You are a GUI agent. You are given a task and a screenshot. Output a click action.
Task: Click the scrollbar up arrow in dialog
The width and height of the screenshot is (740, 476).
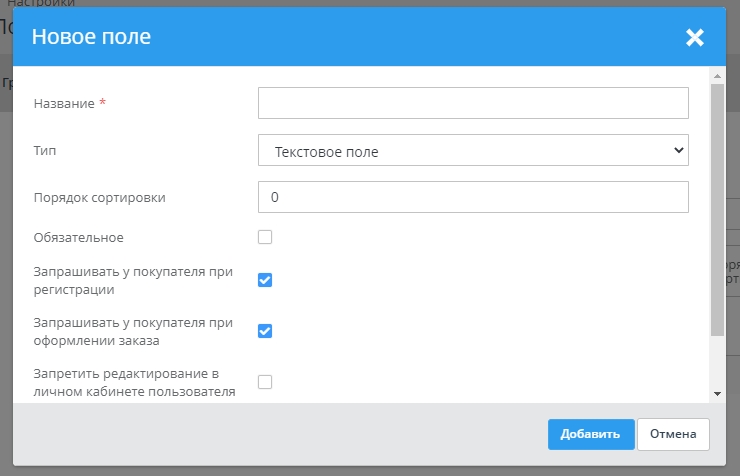click(716, 76)
